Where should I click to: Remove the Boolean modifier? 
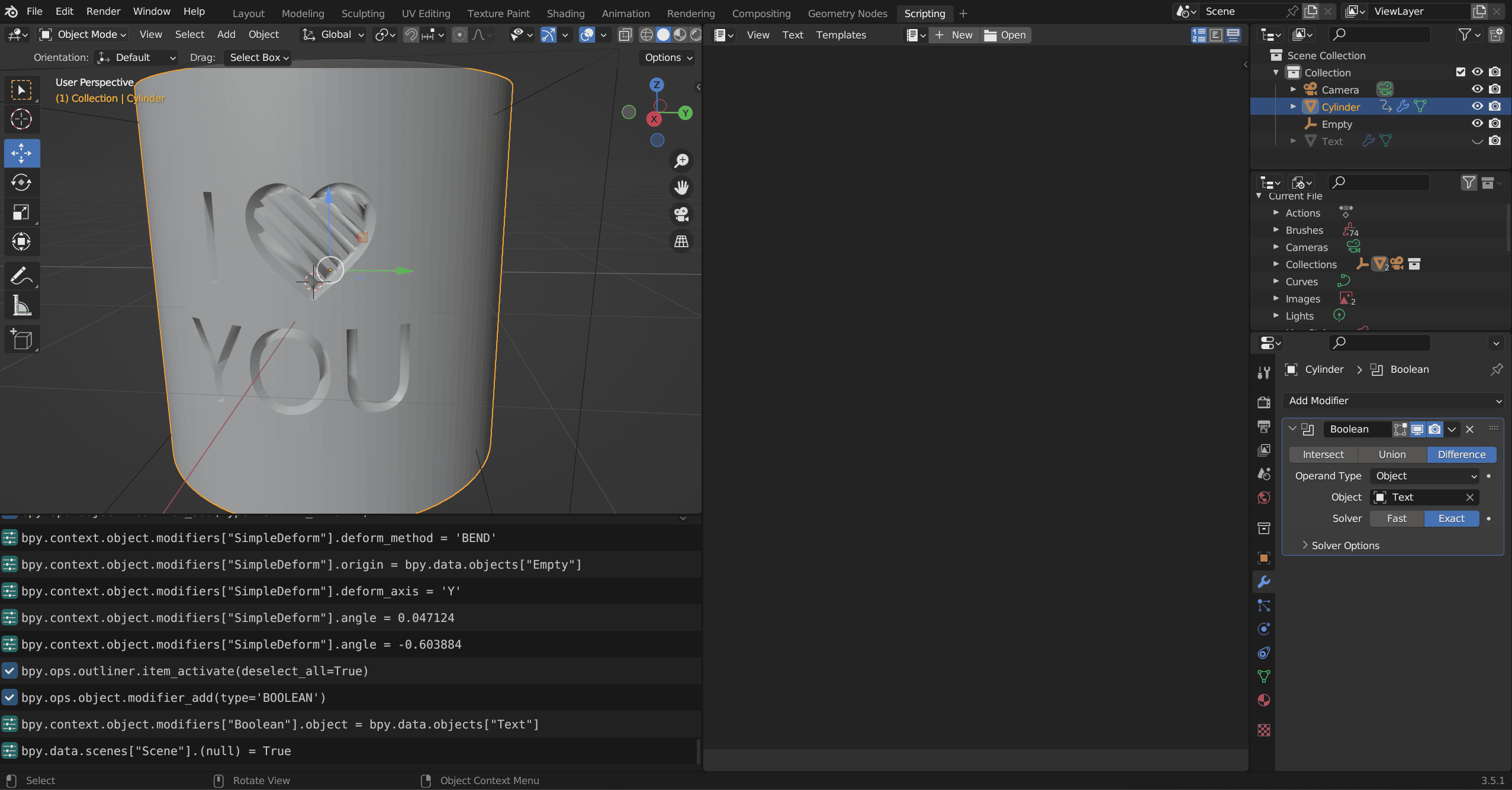click(1469, 430)
